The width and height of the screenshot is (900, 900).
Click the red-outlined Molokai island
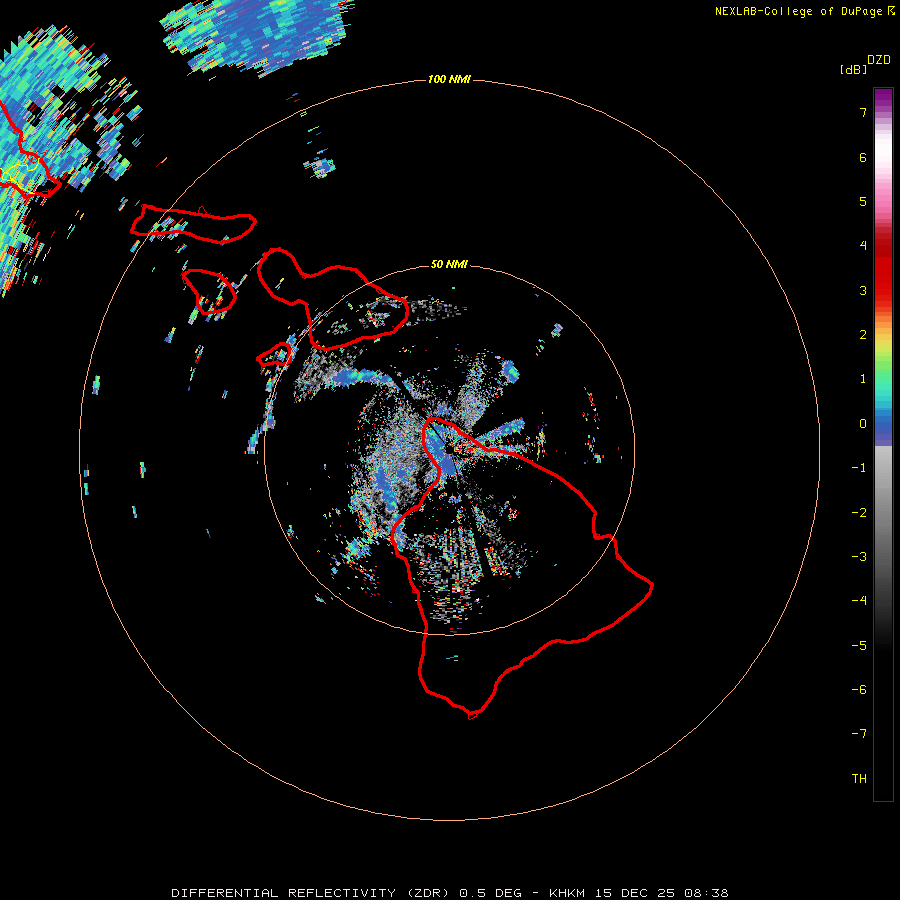tap(193, 224)
